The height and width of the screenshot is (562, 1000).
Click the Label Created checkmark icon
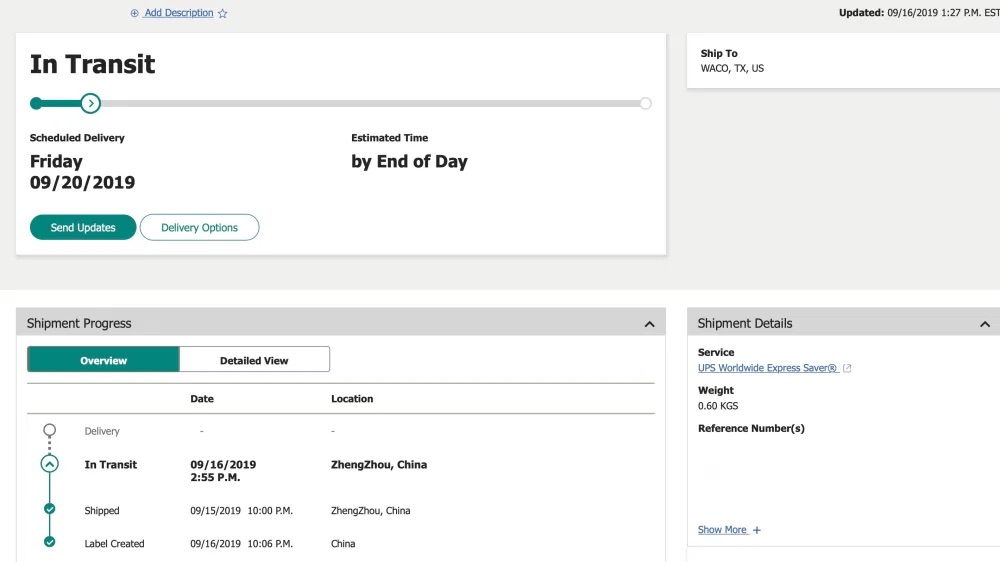[x=50, y=542]
